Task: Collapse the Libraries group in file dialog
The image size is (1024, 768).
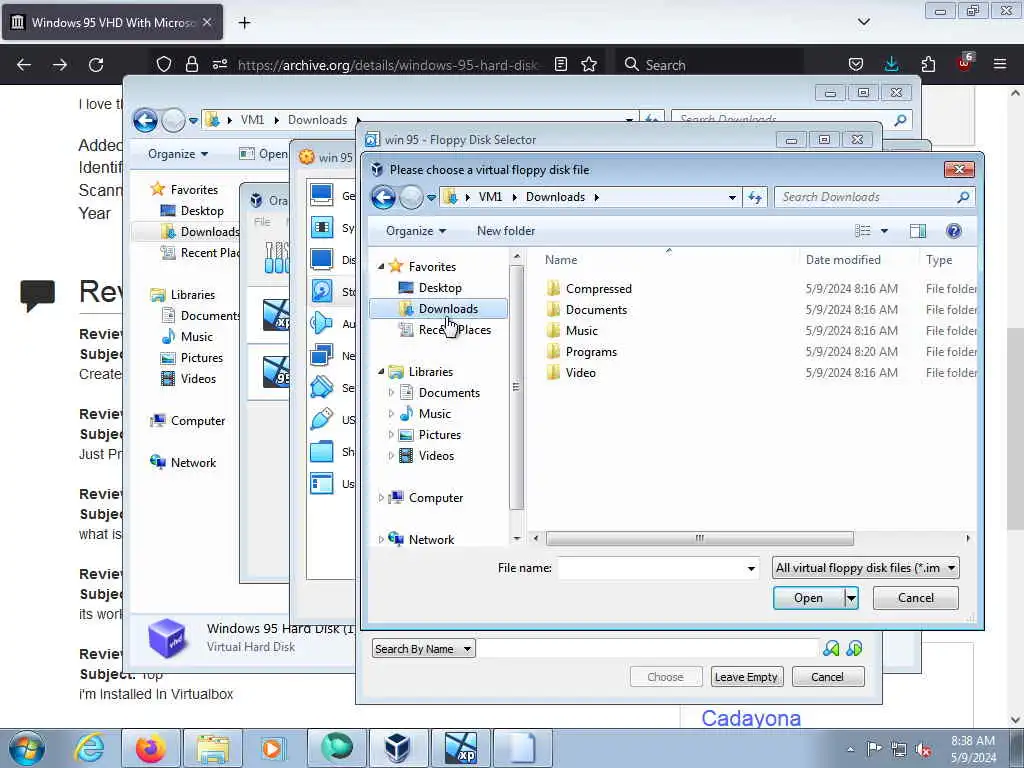Action: point(381,371)
